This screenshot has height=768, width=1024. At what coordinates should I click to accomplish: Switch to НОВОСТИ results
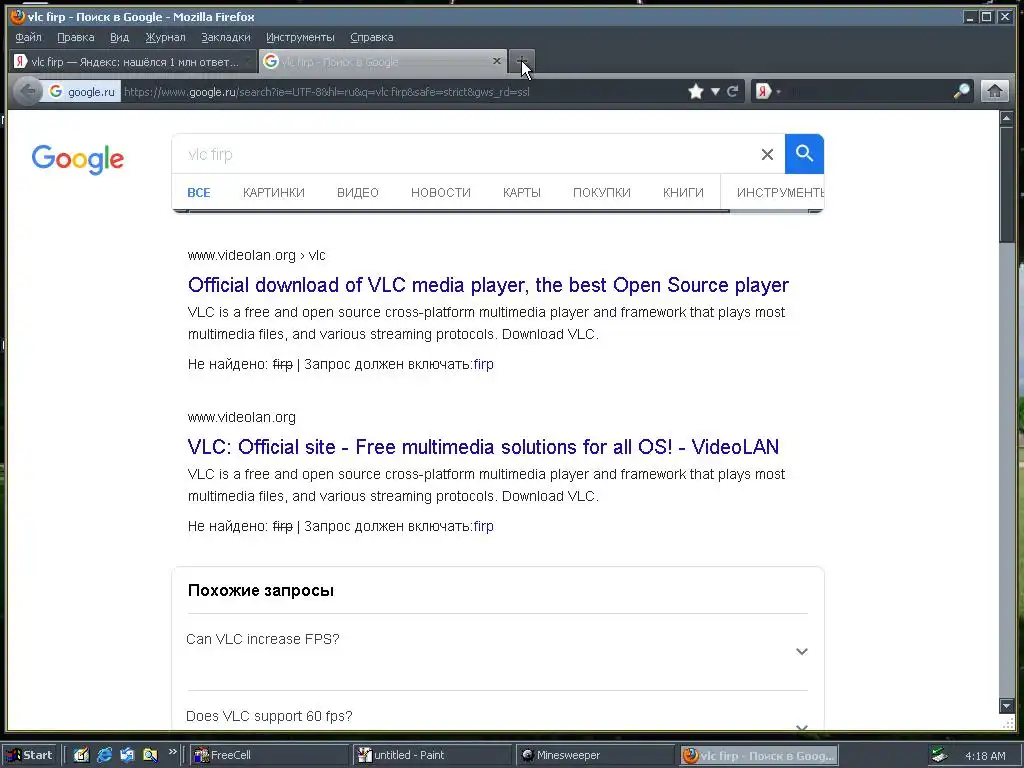[441, 193]
